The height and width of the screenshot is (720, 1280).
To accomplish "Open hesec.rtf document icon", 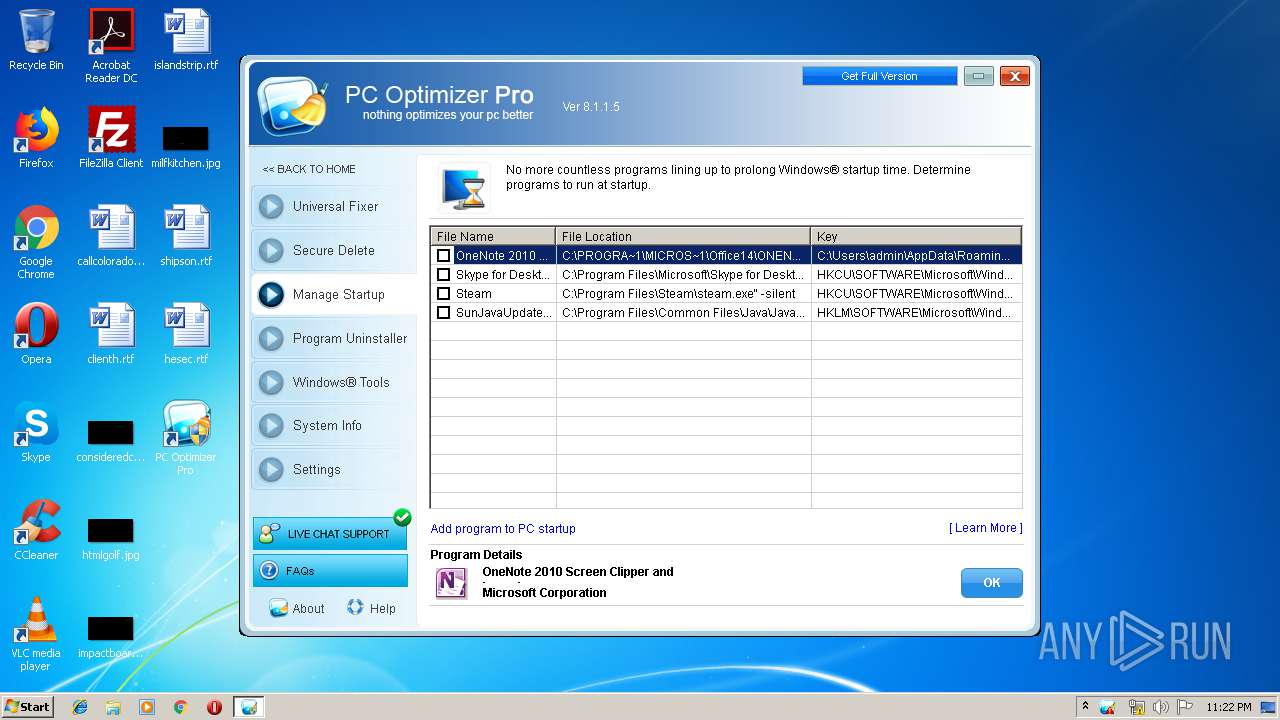I will pos(186,334).
